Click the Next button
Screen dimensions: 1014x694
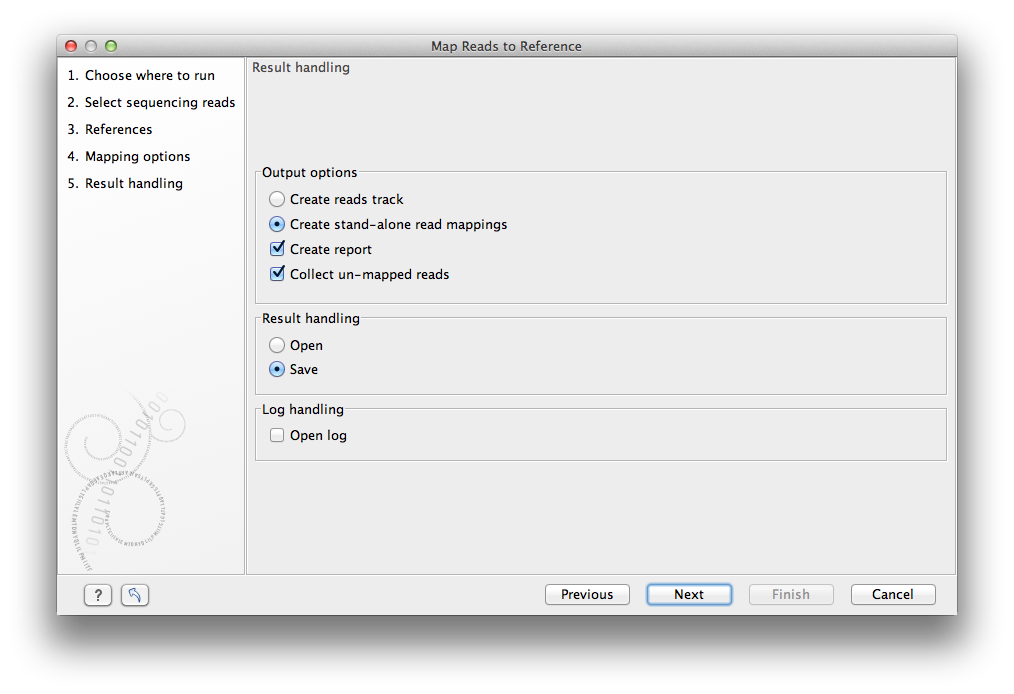pyautogui.click(x=689, y=593)
